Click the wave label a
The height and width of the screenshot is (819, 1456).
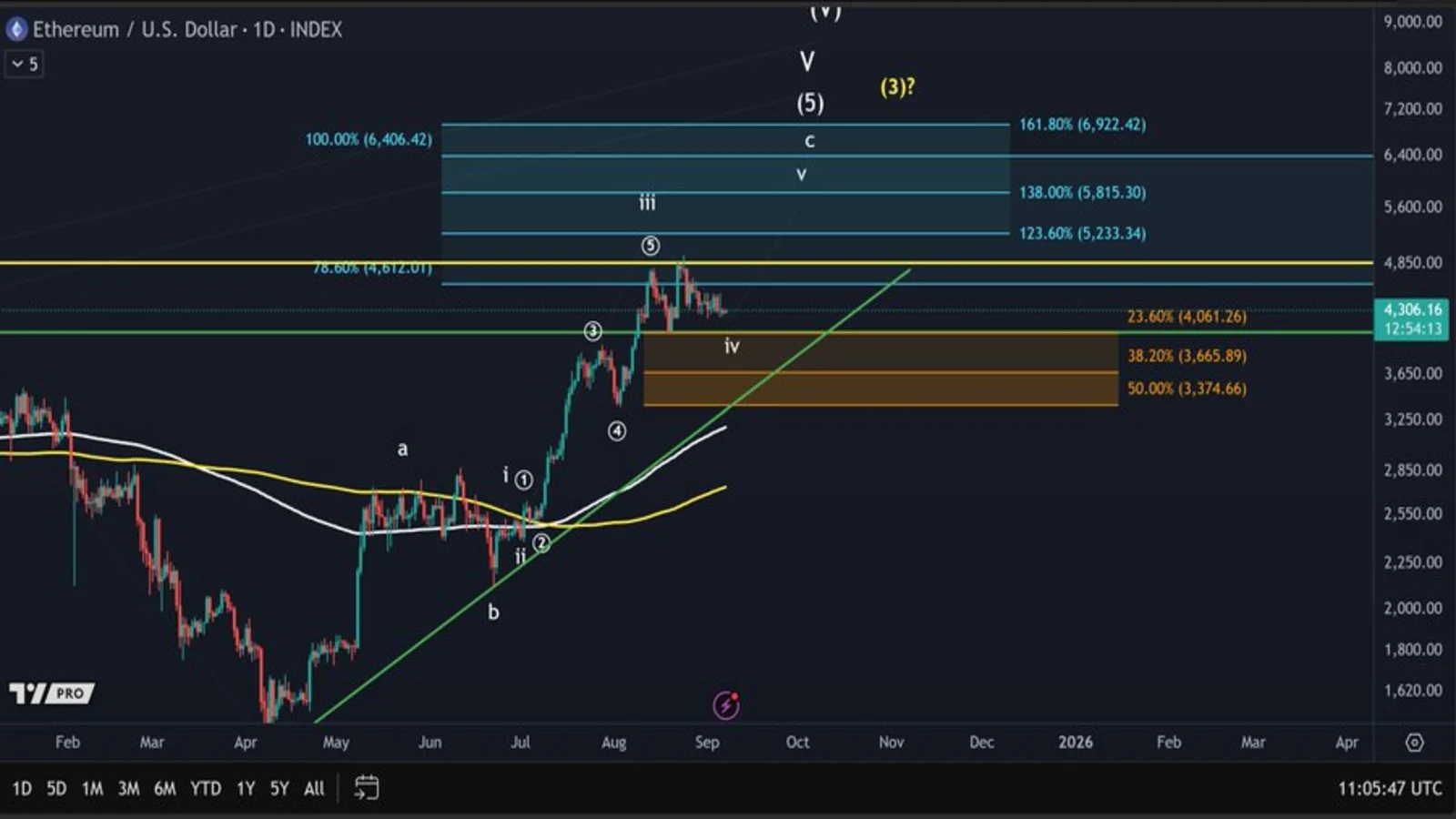pyautogui.click(x=402, y=449)
